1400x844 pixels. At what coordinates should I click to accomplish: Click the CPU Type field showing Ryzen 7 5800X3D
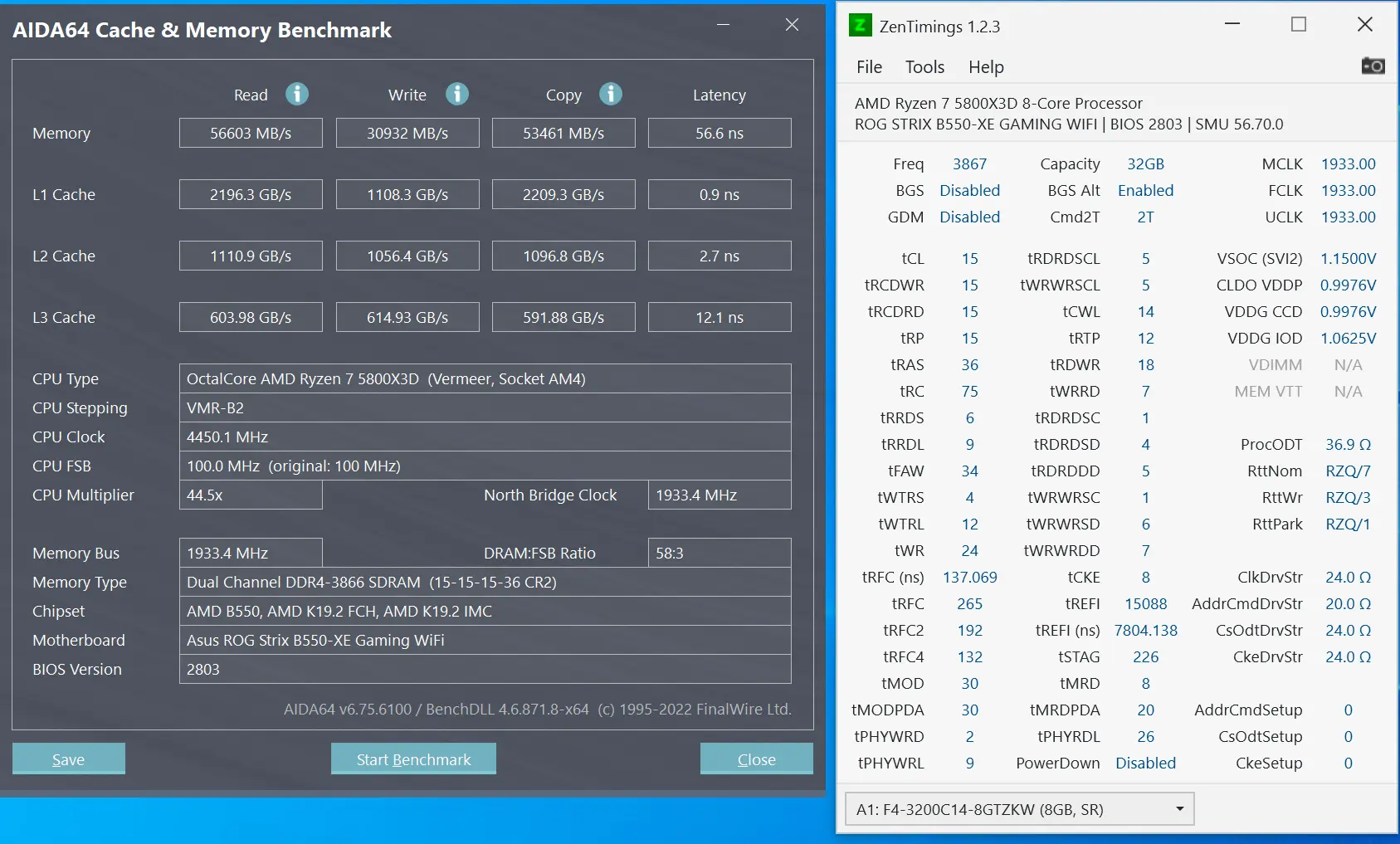tap(485, 378)
